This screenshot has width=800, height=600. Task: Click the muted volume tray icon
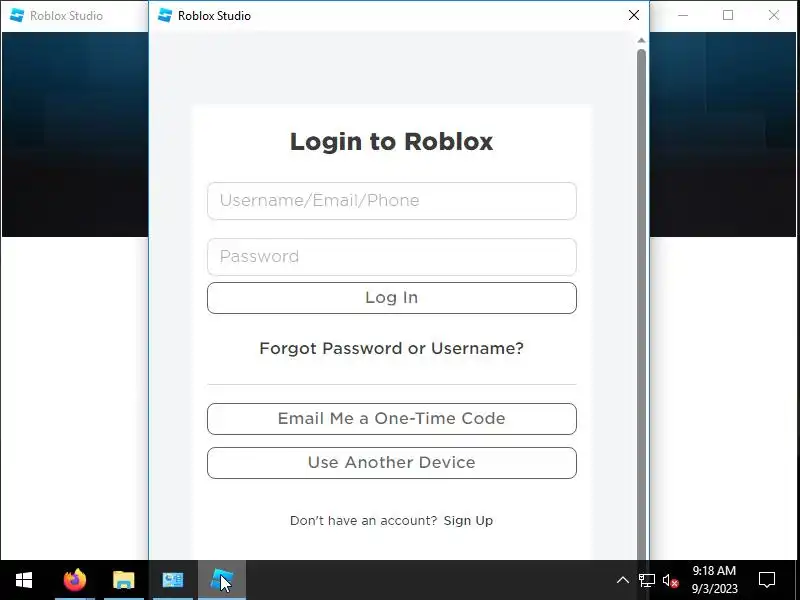[670, 580]
